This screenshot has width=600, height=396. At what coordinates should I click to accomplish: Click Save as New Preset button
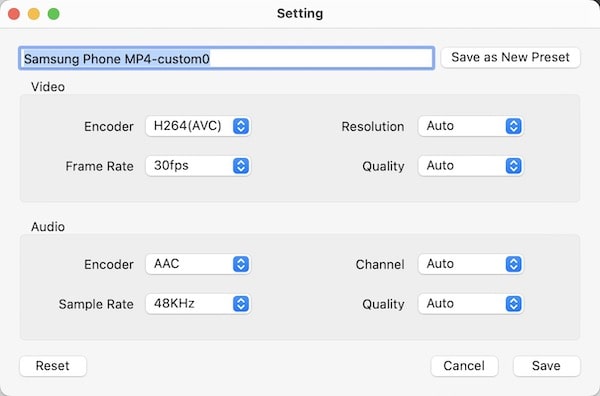click(510, 57)
